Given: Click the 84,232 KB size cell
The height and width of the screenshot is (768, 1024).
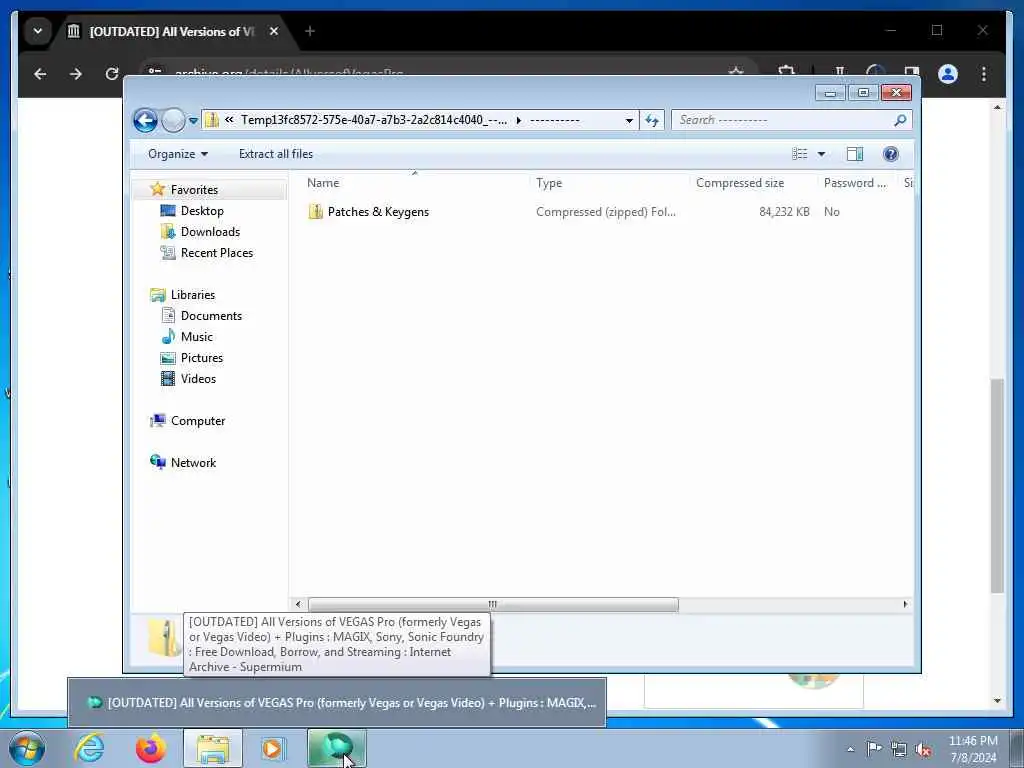Looking at the screenshot, I should pos(784,212).
